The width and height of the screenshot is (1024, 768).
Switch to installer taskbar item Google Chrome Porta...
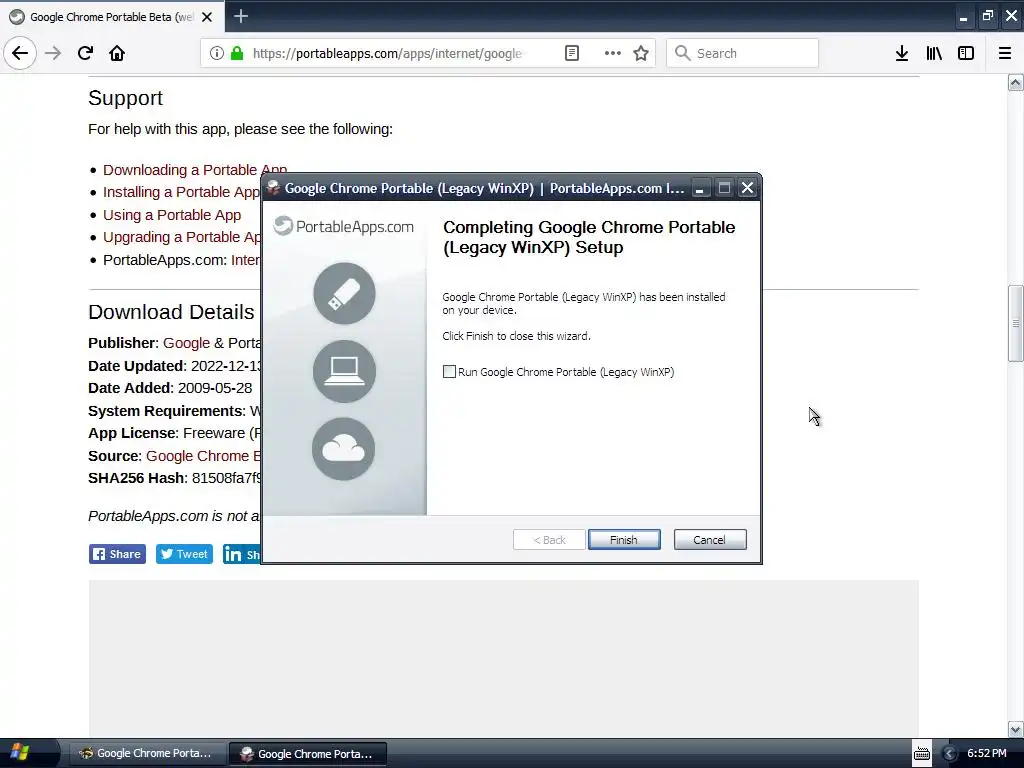[x=308, y=754]
